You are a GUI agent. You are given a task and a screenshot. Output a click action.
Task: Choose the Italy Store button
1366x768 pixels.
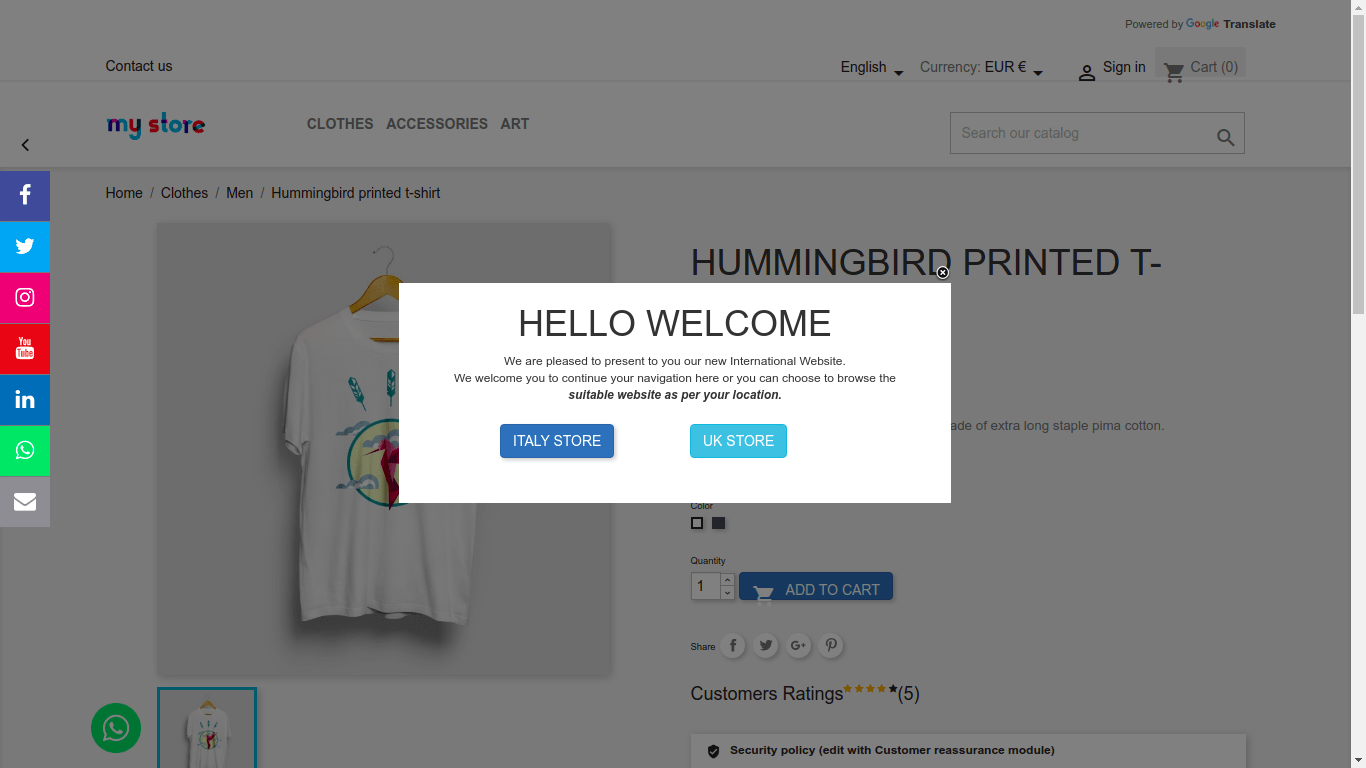(x=557, y=441)
